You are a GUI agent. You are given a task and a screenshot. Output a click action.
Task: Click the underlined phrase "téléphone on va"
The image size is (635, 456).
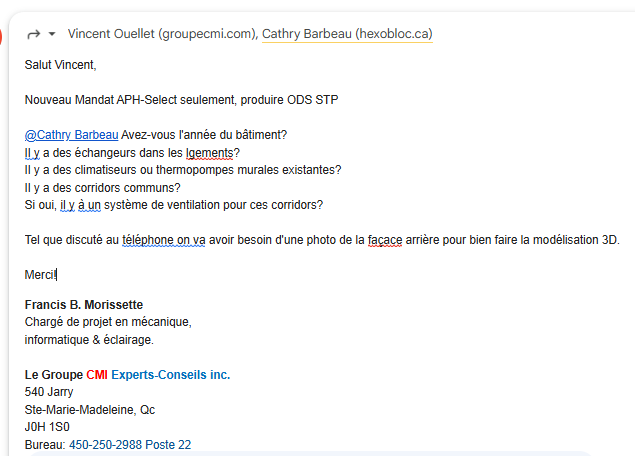click(164, 239)
